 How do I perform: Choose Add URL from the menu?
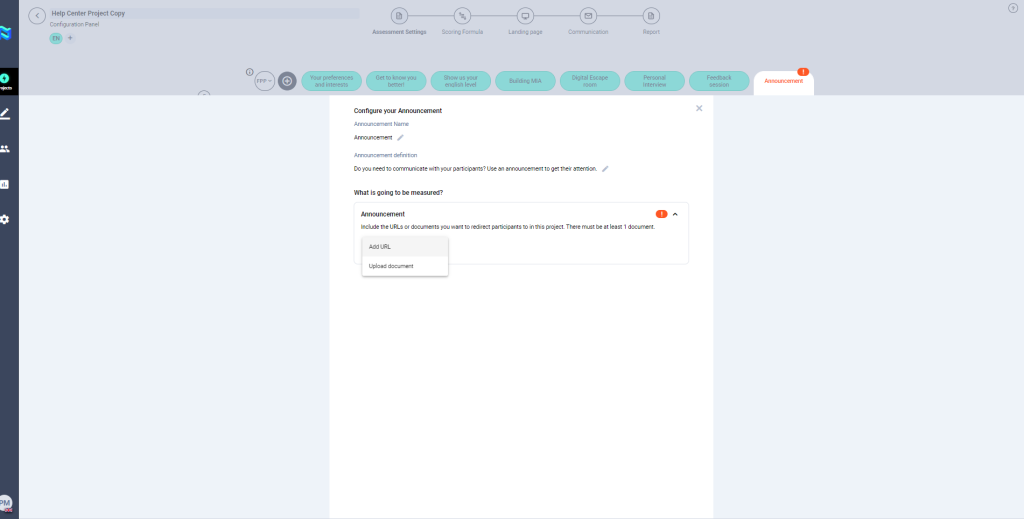(380, 247)
